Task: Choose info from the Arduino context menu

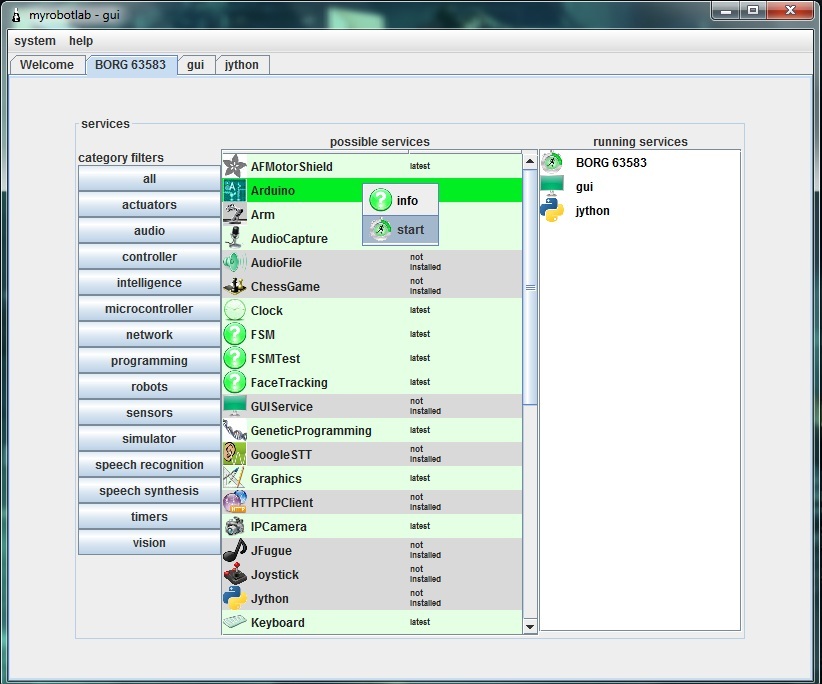Action: click(401, 200)
